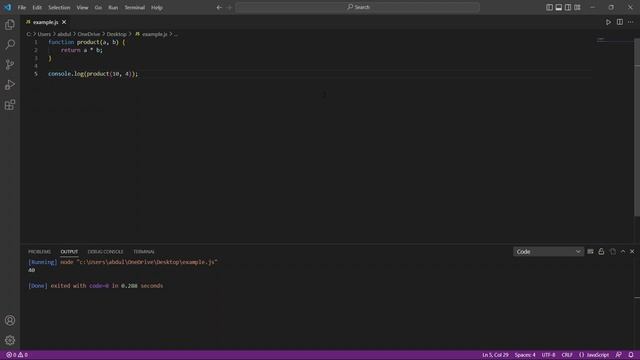Toggle output scroll lock
This screenshot has width=640, height=360.
(601, 251)
